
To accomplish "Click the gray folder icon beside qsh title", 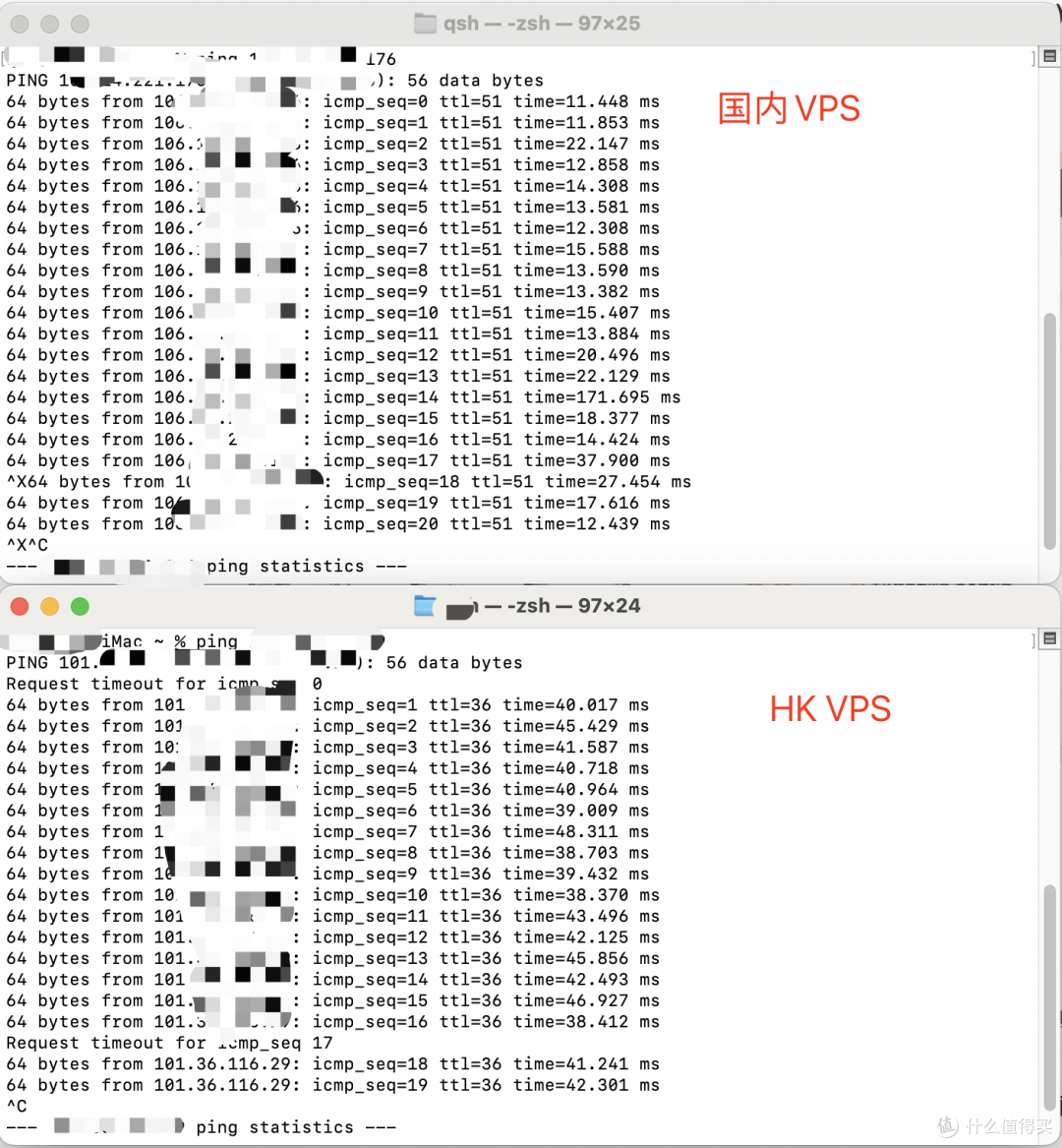I will click(425, 24).
